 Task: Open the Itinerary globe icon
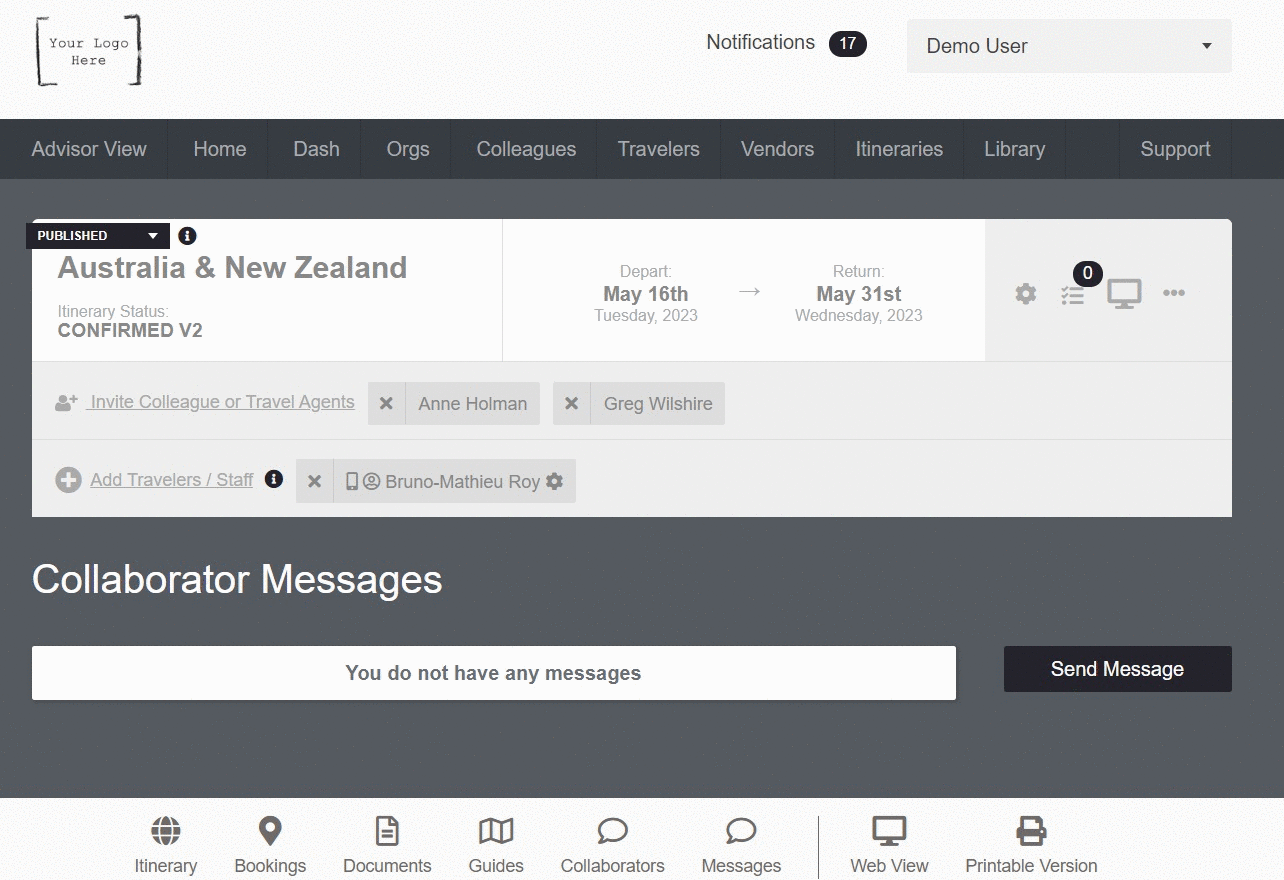(x=166, y=830)
